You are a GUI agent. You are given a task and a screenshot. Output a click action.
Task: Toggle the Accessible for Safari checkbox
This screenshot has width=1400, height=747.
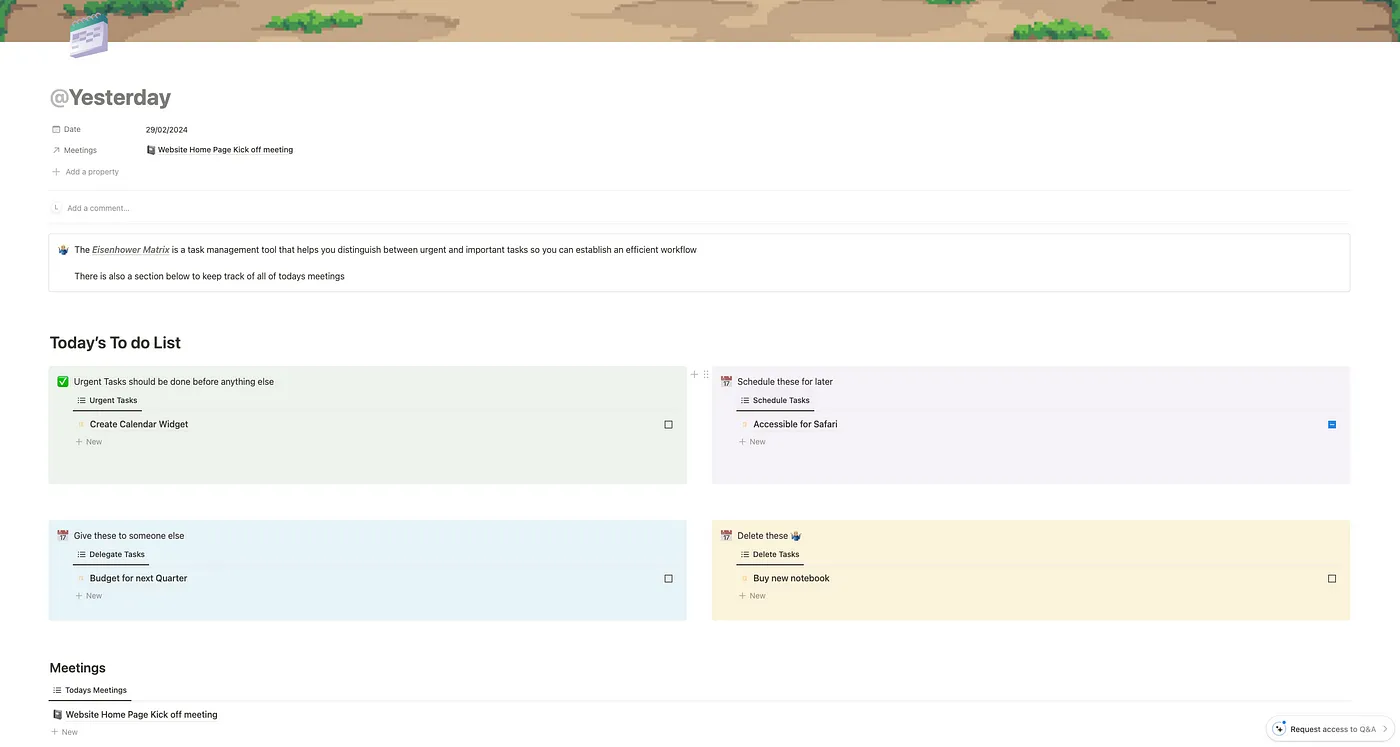coord(1331,425)
